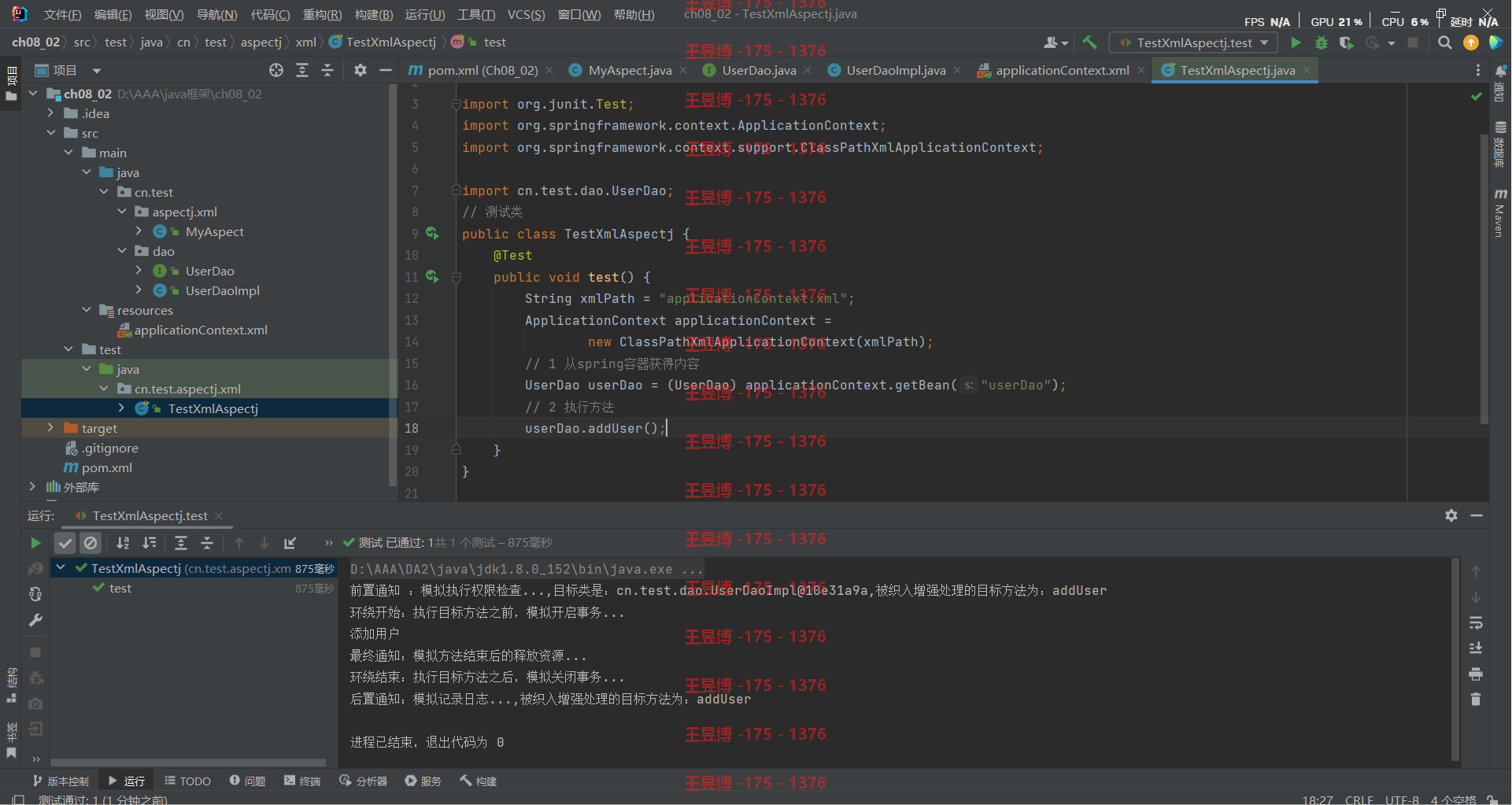Viewport: 1512px width, 805px height.
Task: Open the Services tool window
Action: tap(423, 781)
